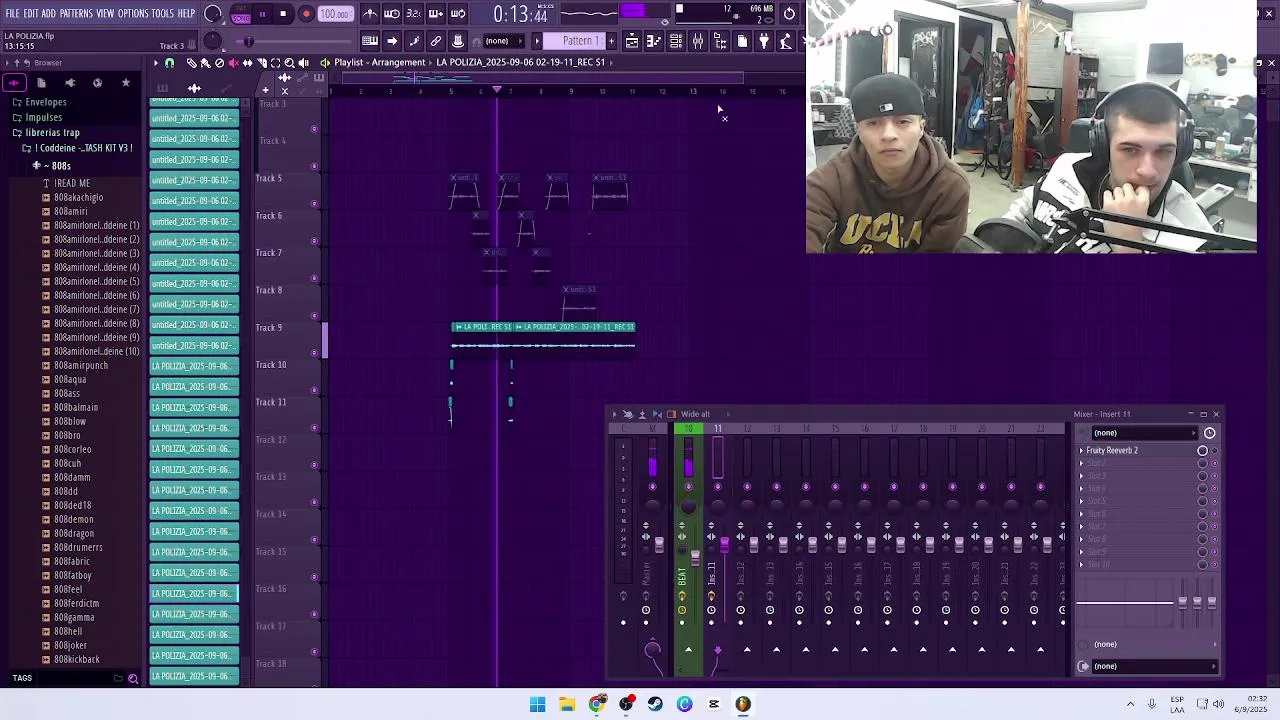Select the playlist playback speaker tool
The height and width of the screenshot is (720, 1280).
click(303, 63)
